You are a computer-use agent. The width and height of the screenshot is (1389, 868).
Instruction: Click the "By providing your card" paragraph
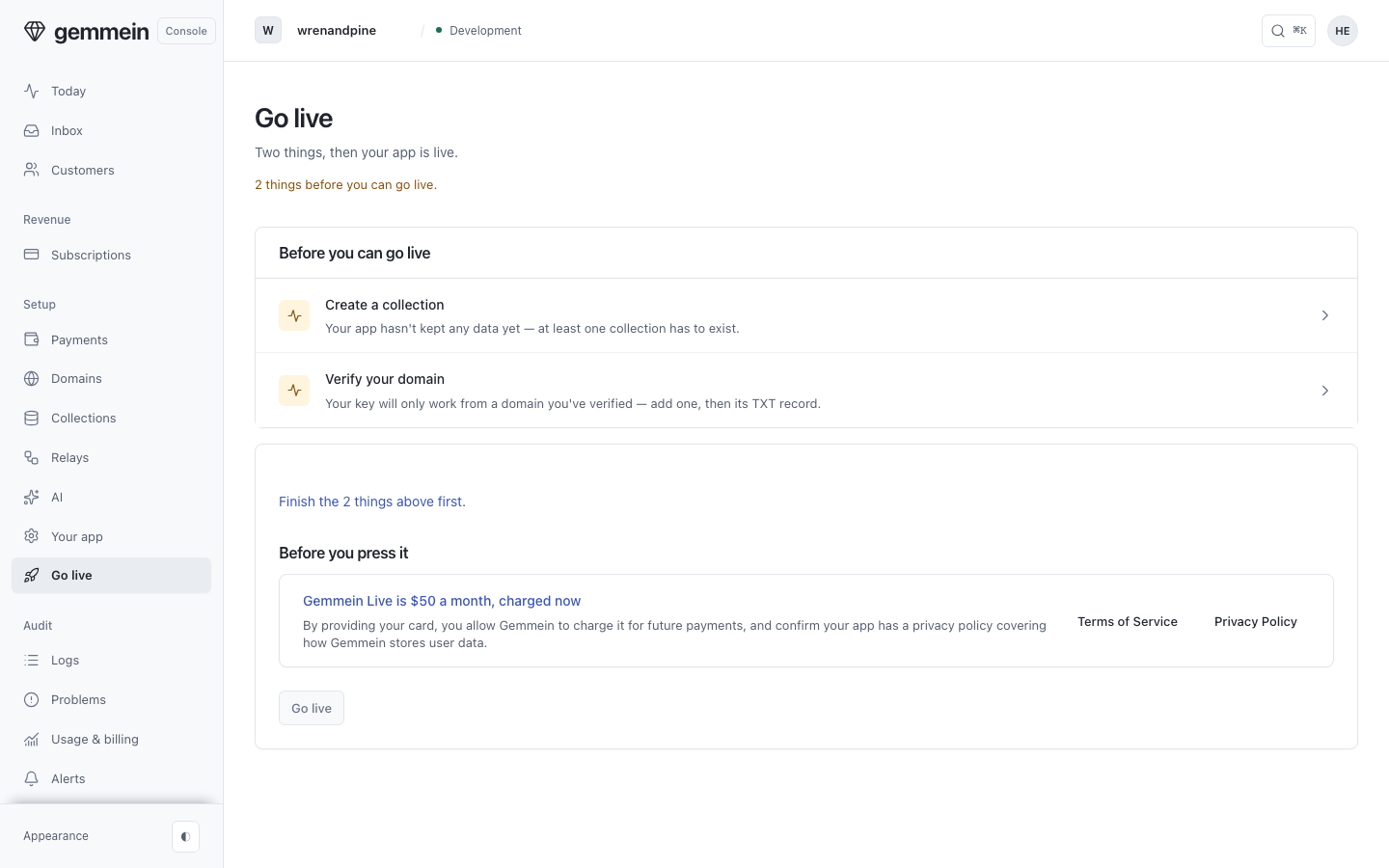[675, 634]
